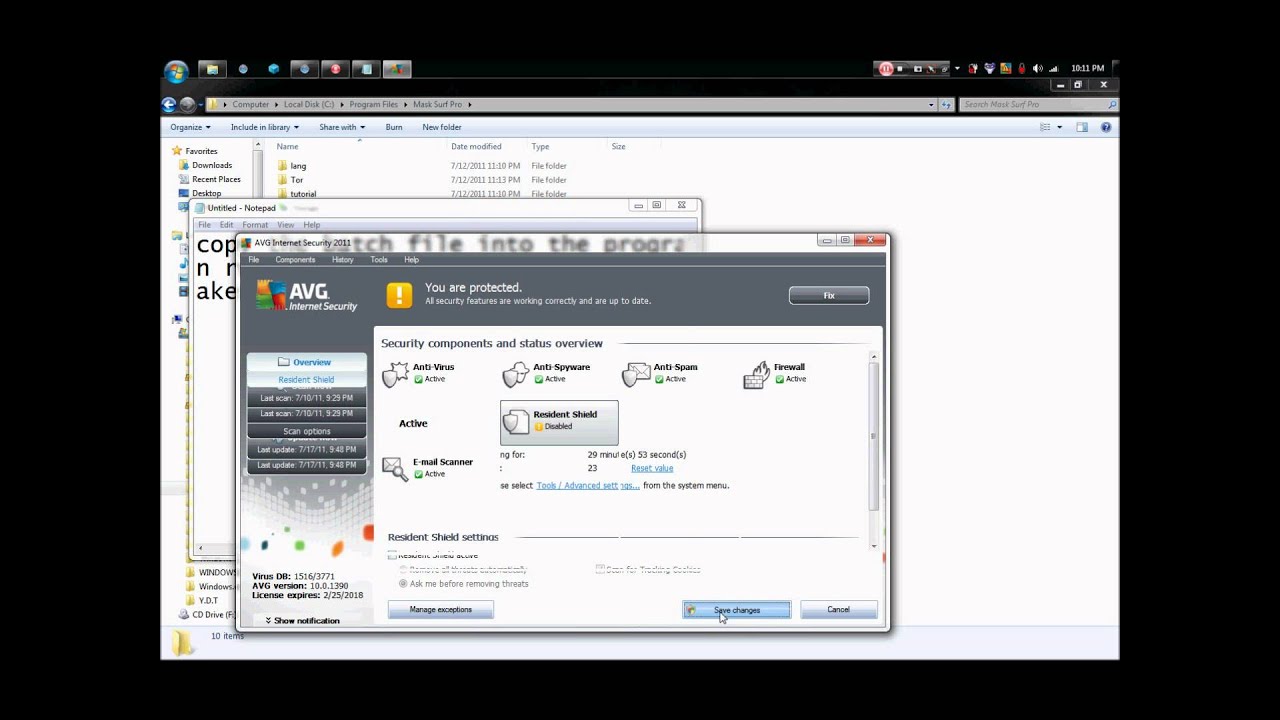Open the volume speaker tray icon

(x=1037, y=69)
